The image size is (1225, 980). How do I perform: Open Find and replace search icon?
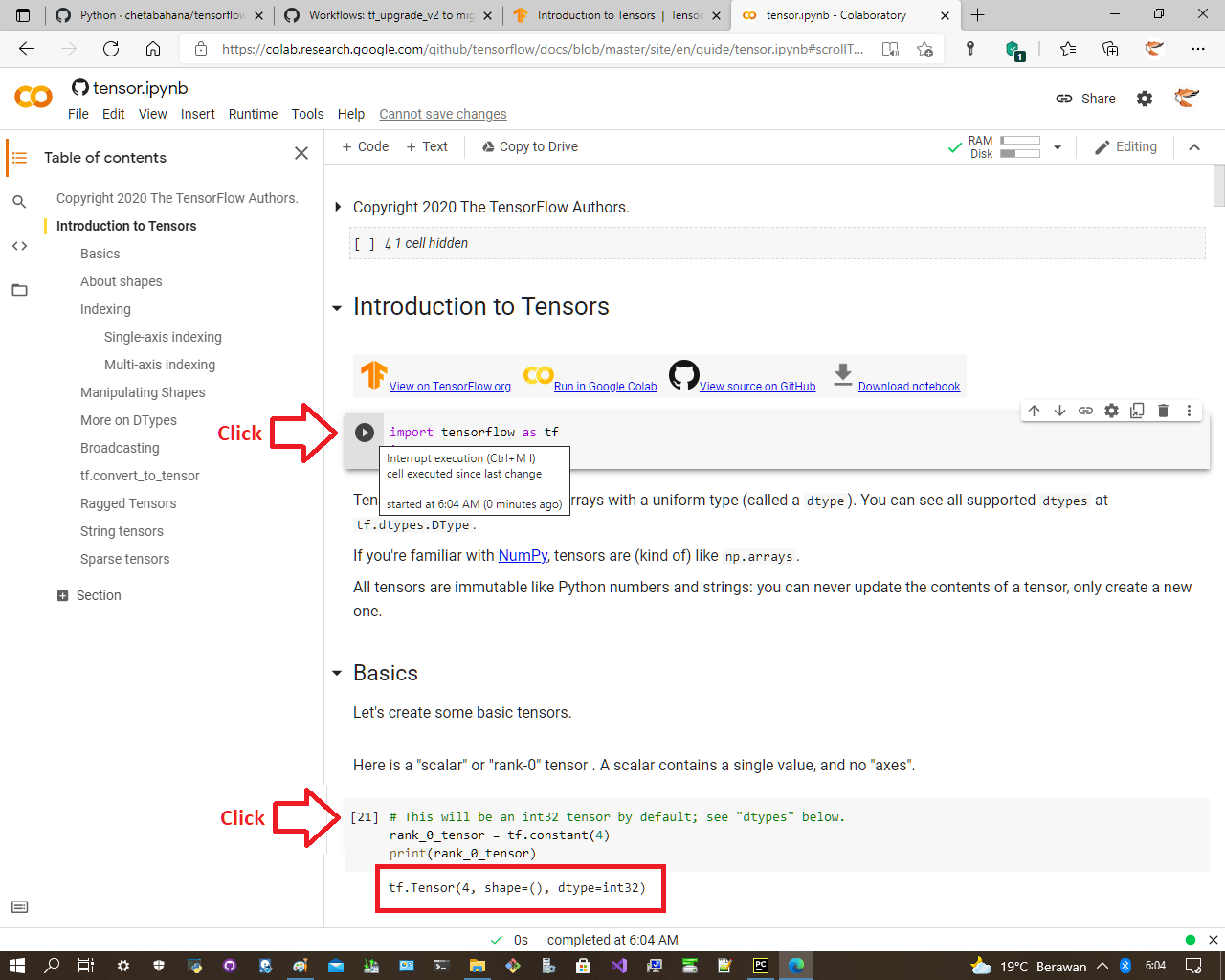click(x=19, y=202)
